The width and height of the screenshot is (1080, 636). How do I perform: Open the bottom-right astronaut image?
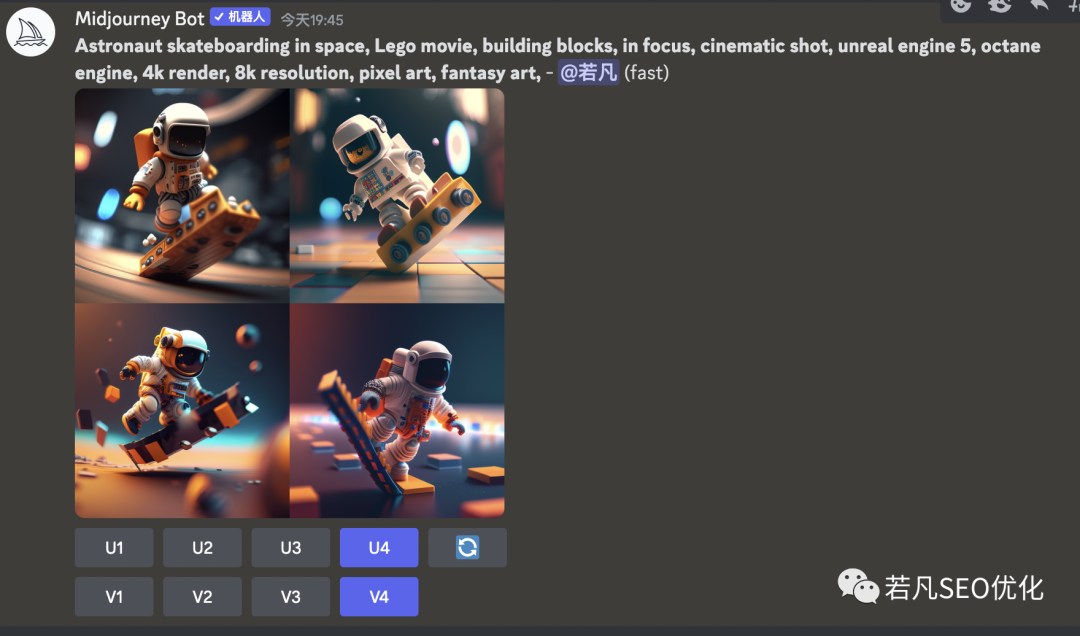pos(397,410)
